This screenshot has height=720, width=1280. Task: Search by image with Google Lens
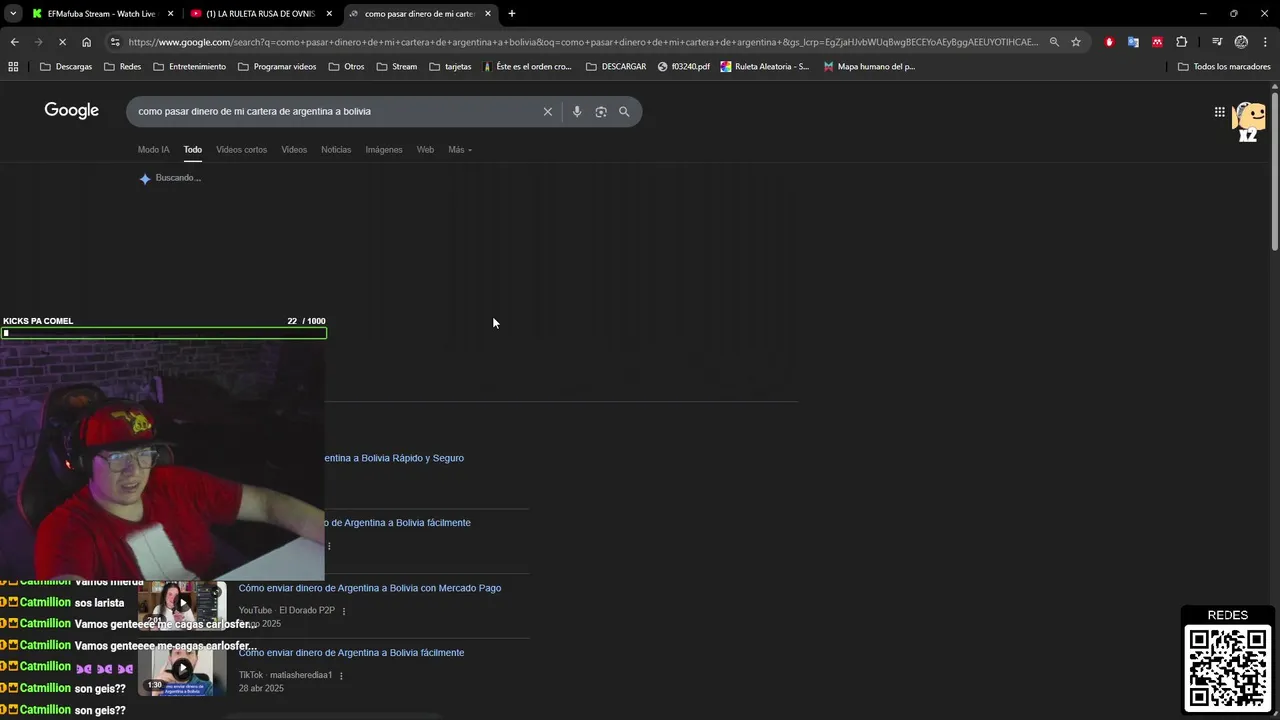click(601, 112)
